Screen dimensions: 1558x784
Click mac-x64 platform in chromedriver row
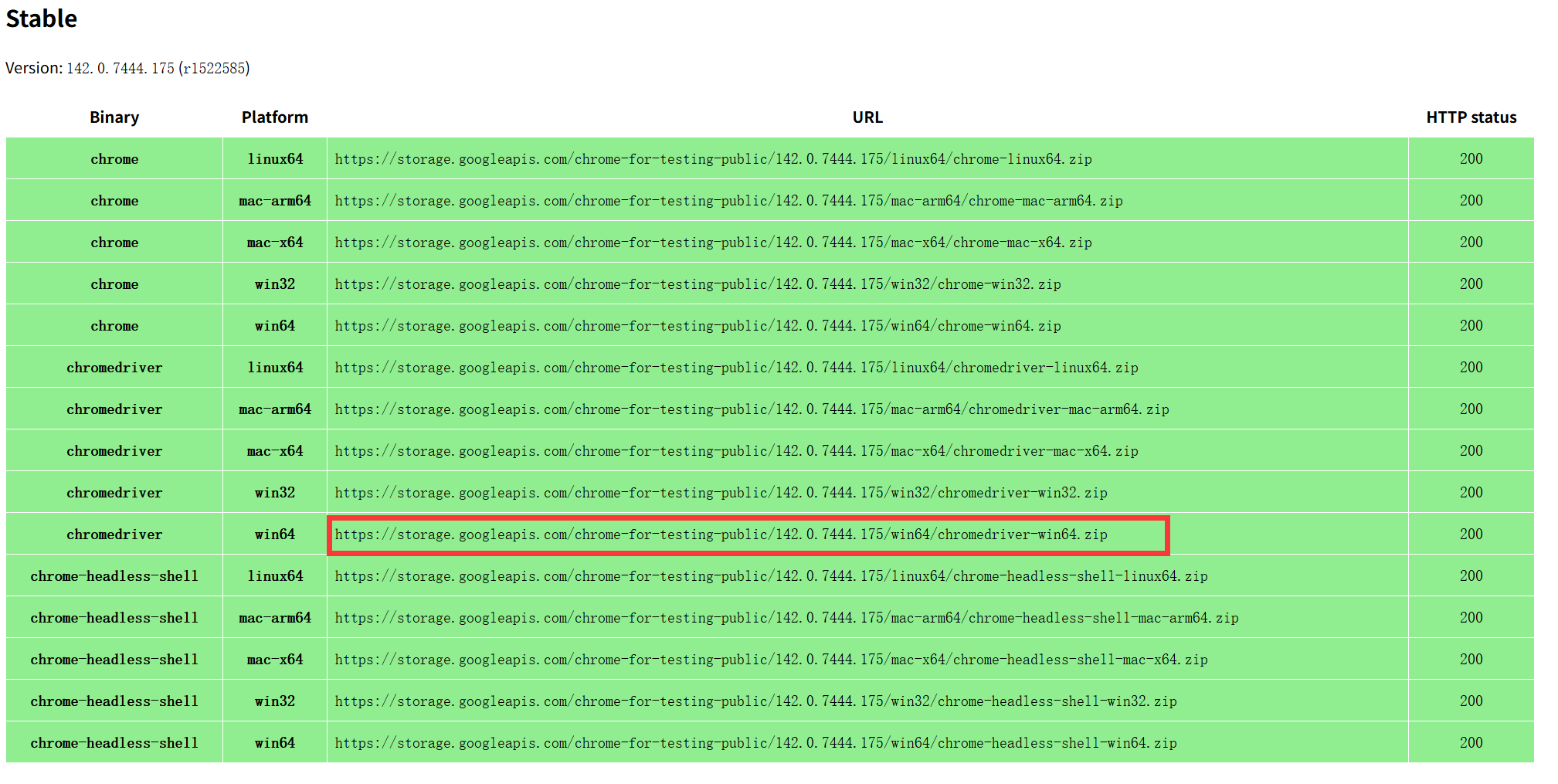point(275,451)
